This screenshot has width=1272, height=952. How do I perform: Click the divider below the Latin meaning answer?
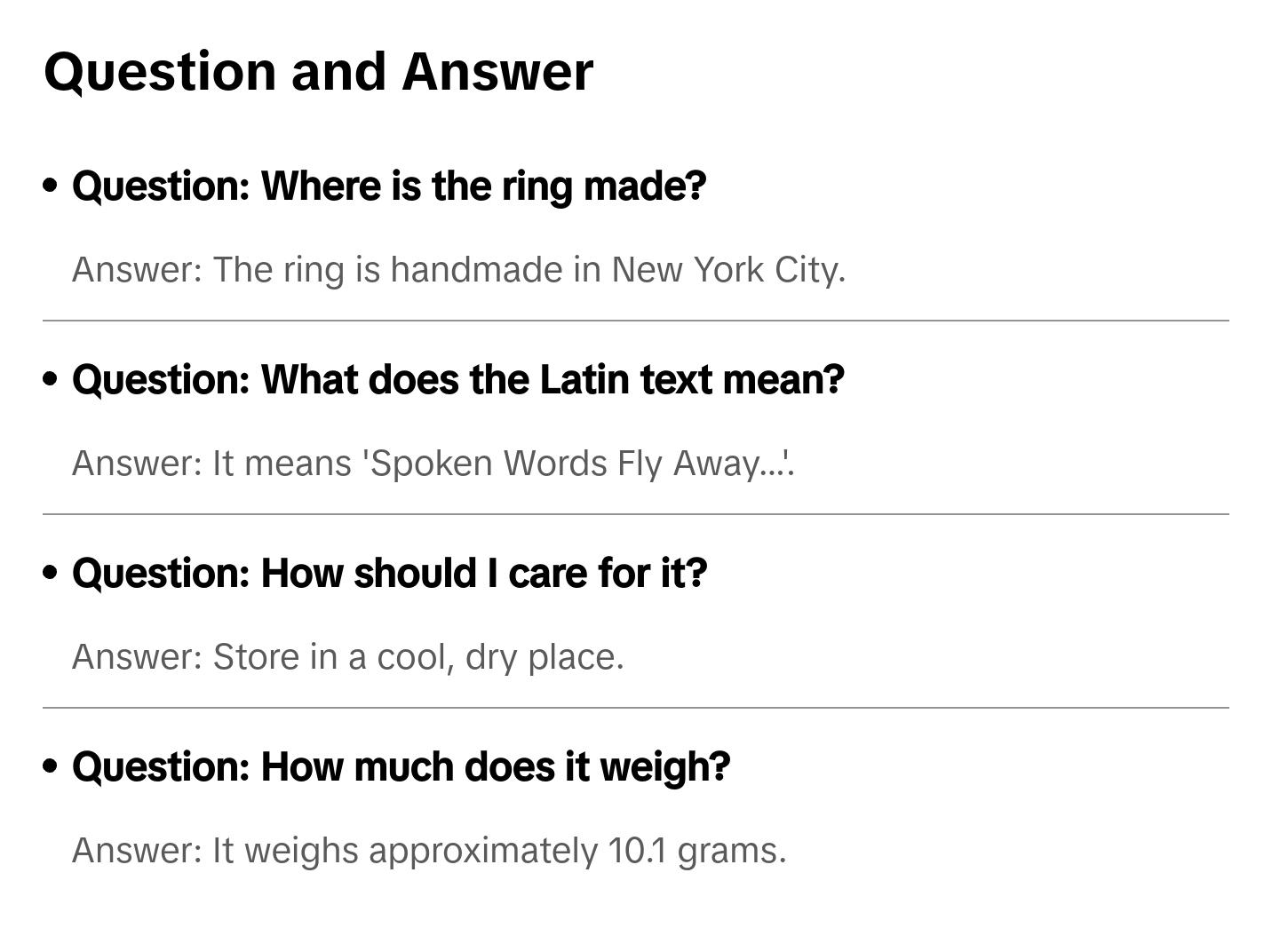(636, 514)
